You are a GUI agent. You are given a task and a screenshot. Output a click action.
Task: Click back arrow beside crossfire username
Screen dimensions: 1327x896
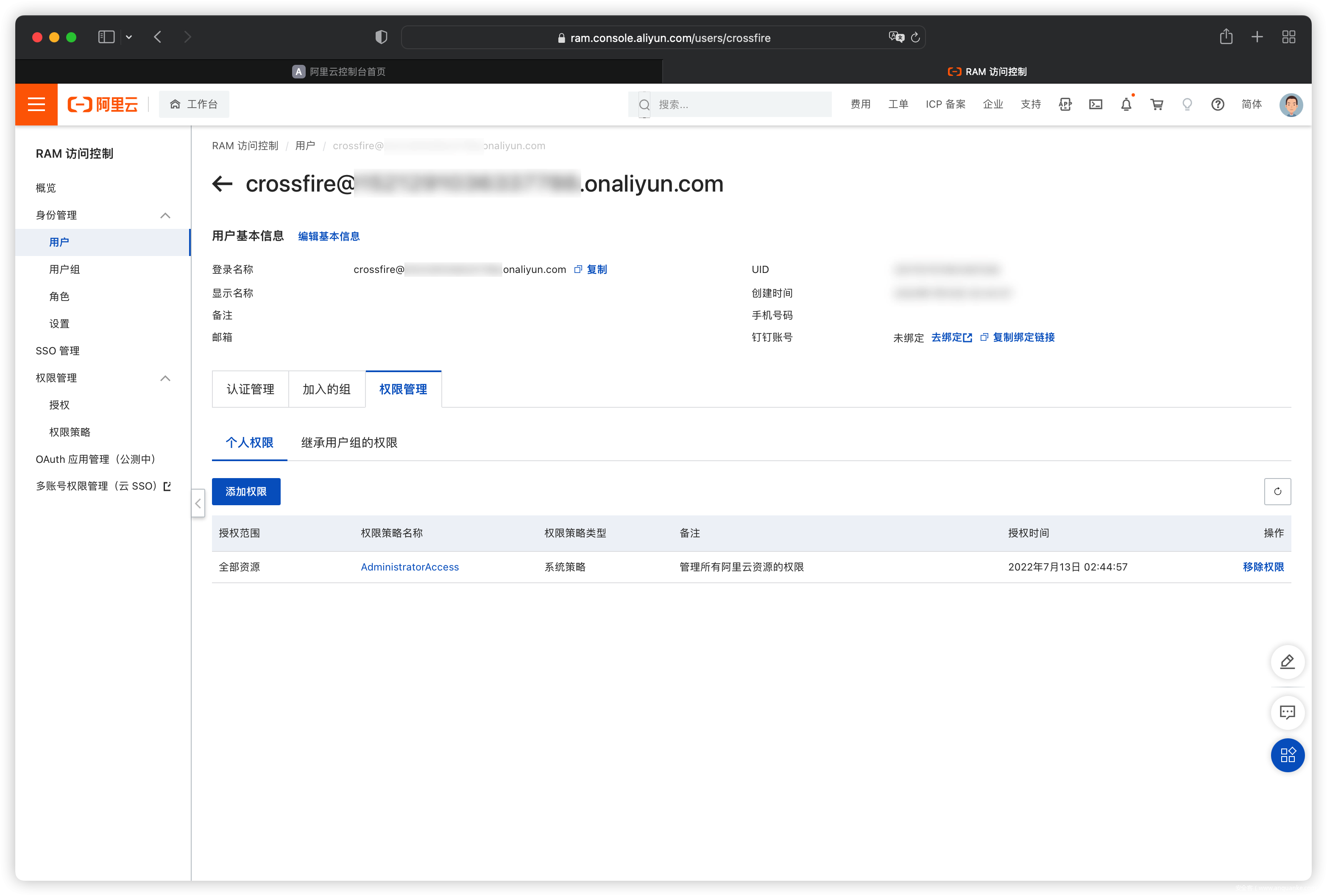pos(222,184)
